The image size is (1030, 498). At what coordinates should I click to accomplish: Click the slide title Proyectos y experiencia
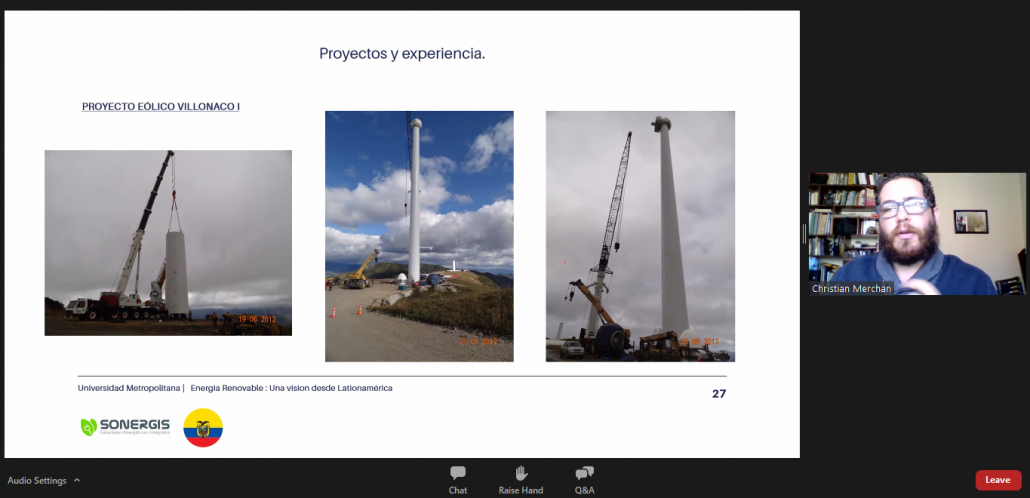click(x=402, y=54)
